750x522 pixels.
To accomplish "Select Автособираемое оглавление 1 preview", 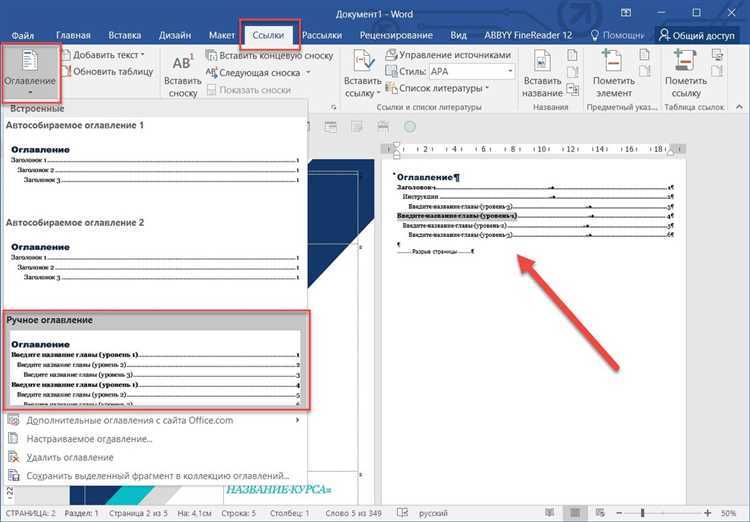I will [x=155, y=164].
